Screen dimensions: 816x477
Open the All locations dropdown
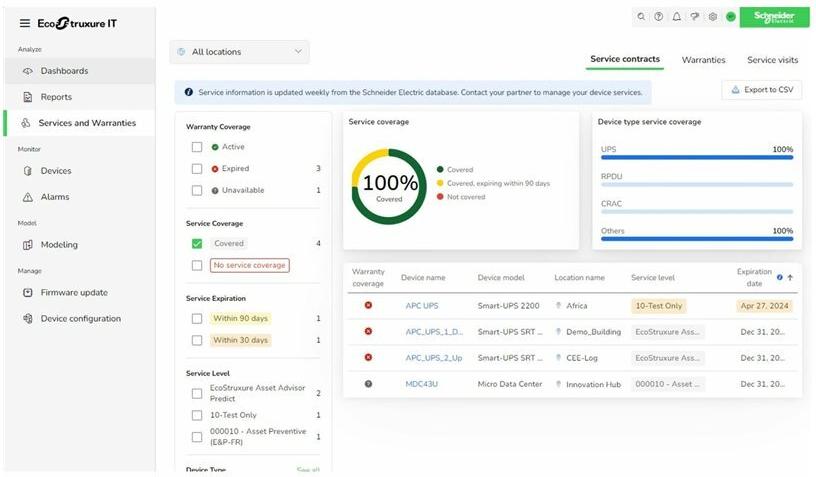239,52
